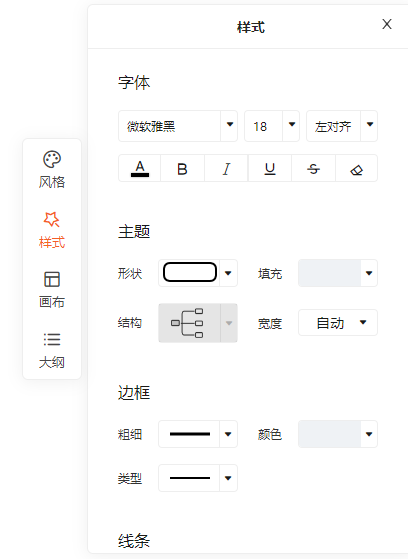The image size is (408, 559).
Task: Expand the 微软雅黑 font family dropdown
Action: [178, 126]
